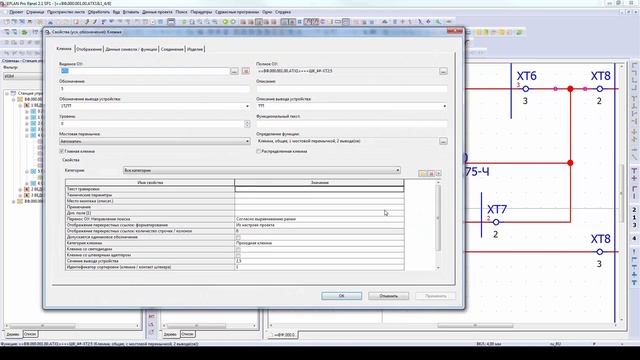Tick Клемма со штекерным адаптером checkbox
This screenshot has width=640, height=360.
click(x=238, y=255)
